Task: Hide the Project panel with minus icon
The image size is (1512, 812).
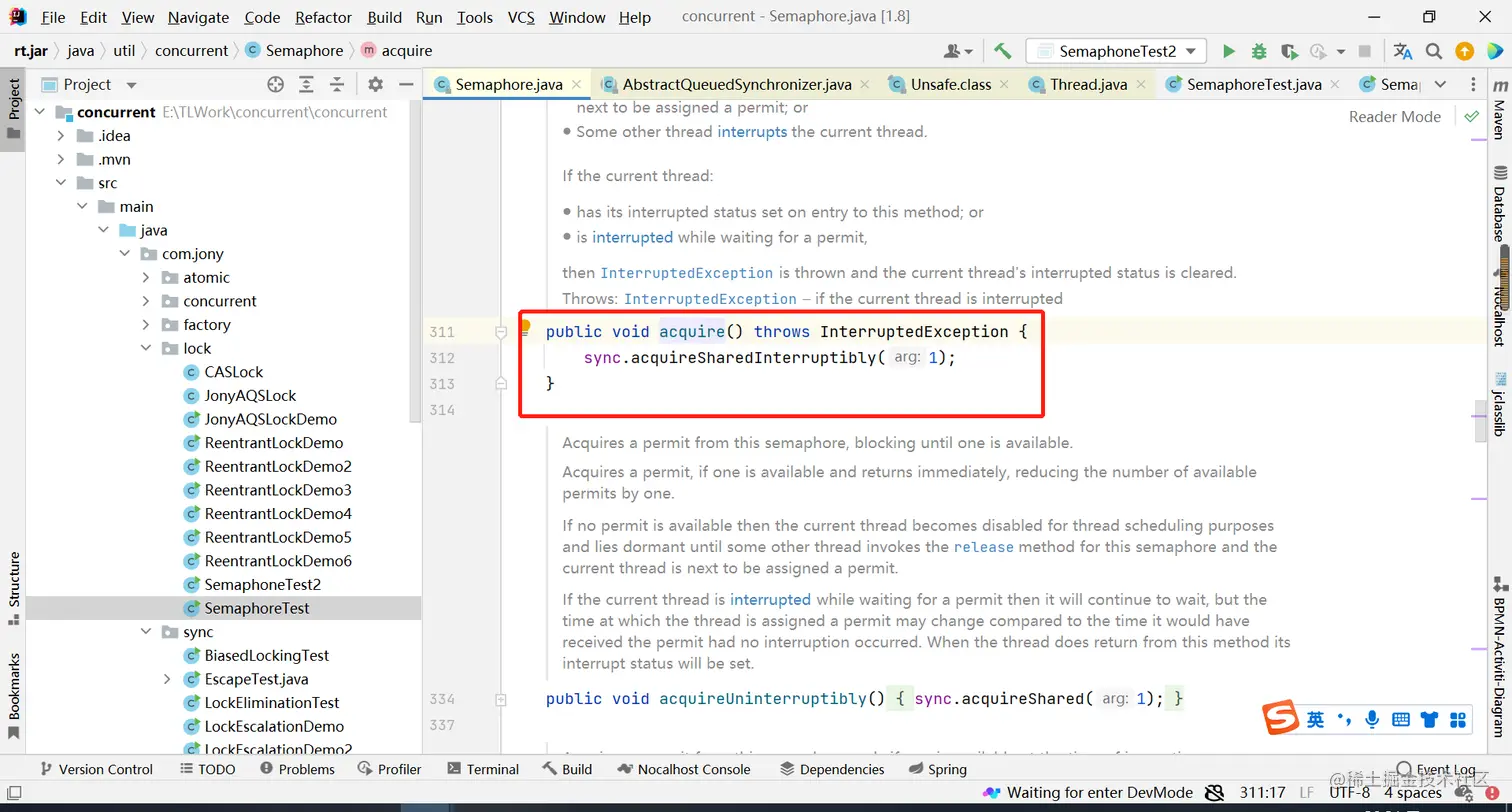Action: [405, 85]
